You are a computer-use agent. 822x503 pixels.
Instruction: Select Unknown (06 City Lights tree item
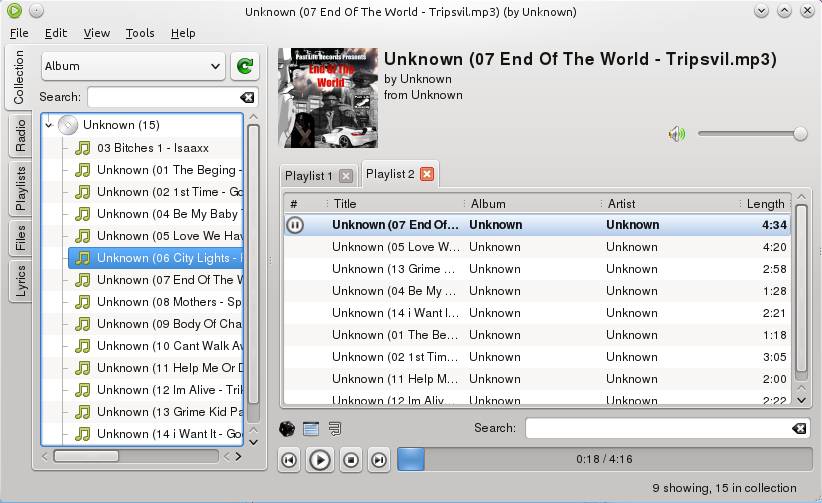[x=156, y=258]
